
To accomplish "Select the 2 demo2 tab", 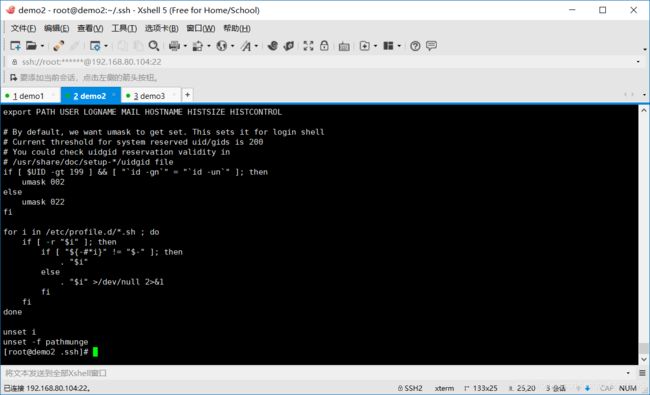I will click(90, 96).
